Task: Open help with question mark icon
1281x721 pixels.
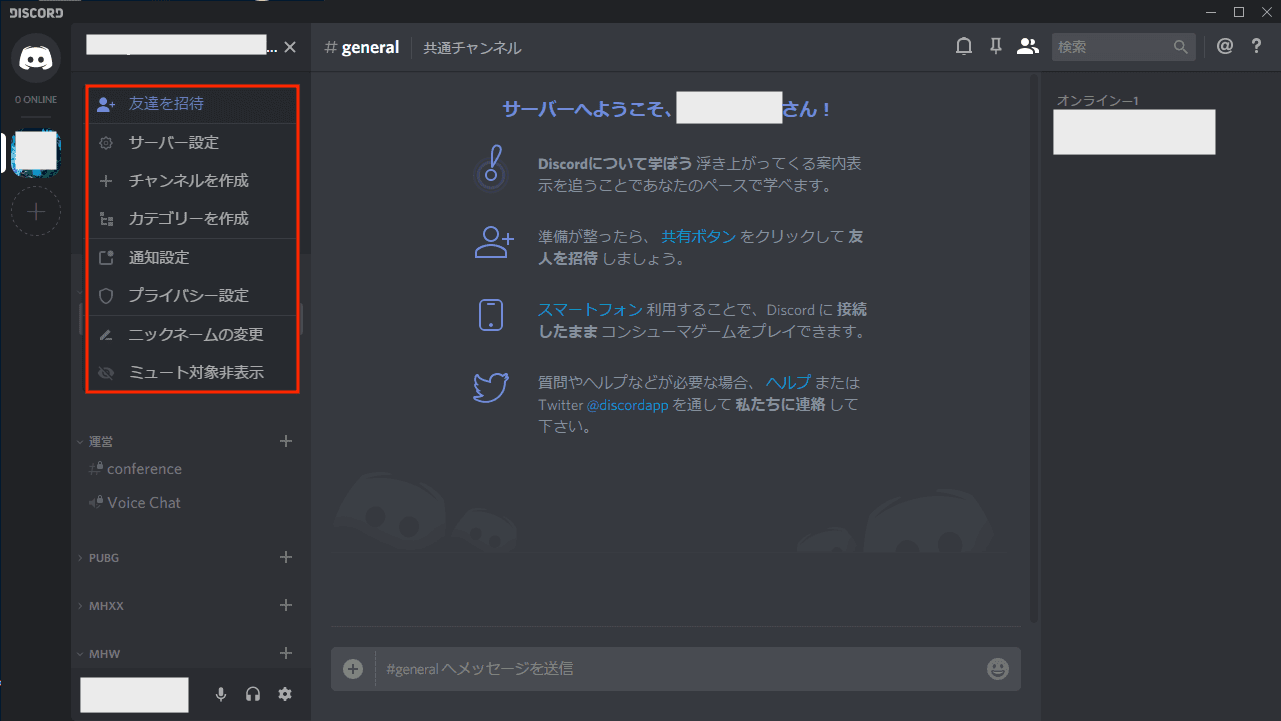Action: (x=1257, y=46)
